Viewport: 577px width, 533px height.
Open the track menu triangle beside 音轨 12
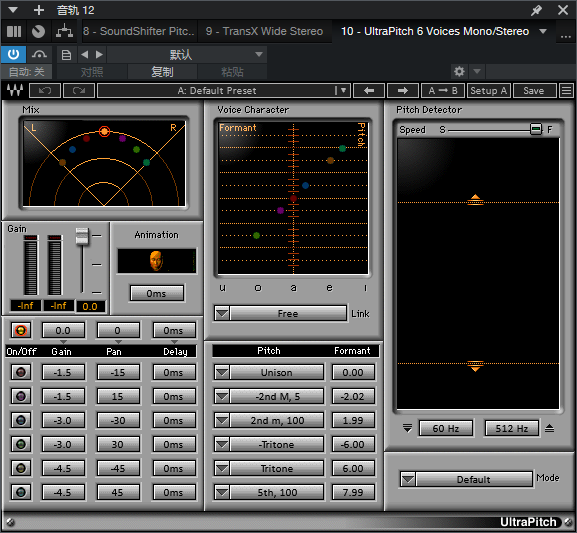pyautogui.click(x=13, y=10)
